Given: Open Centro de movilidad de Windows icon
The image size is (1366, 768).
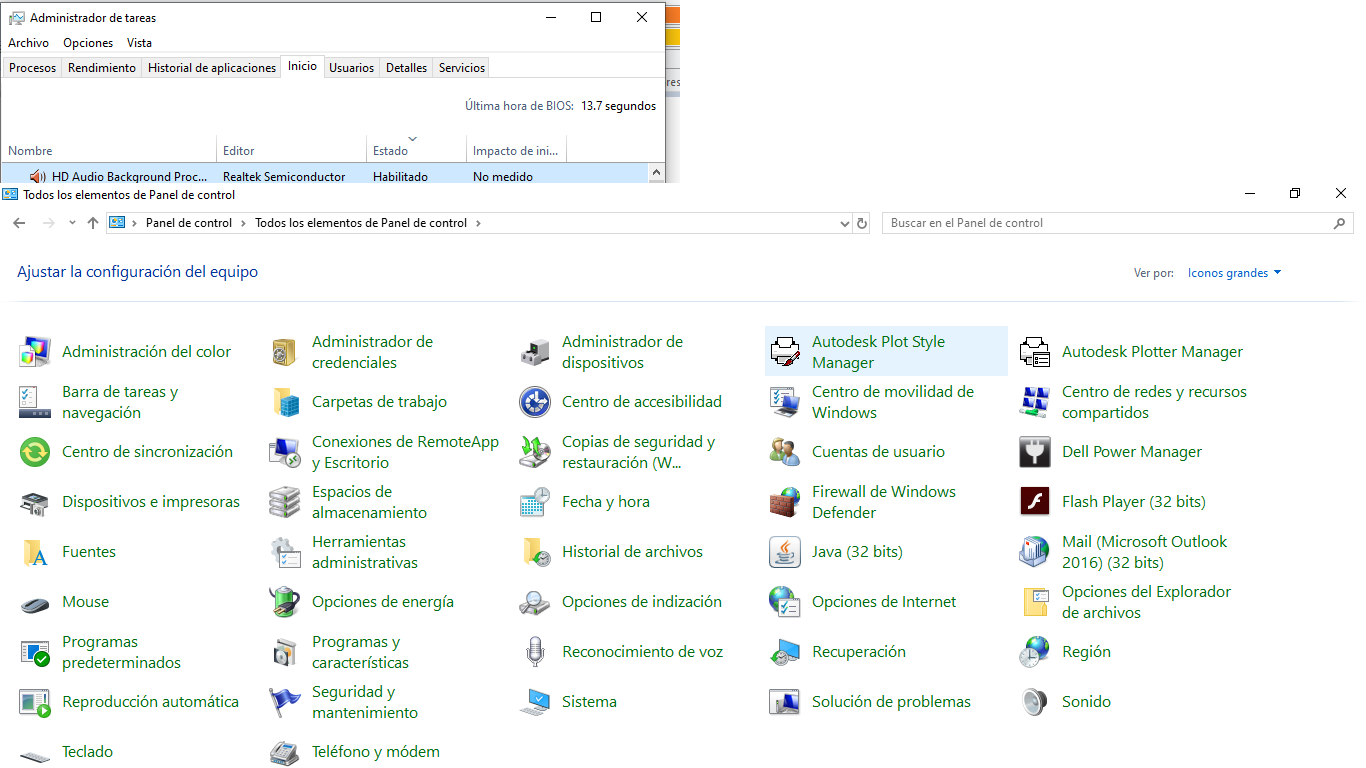Looking at the screenshot, I should tap(785, 402).
